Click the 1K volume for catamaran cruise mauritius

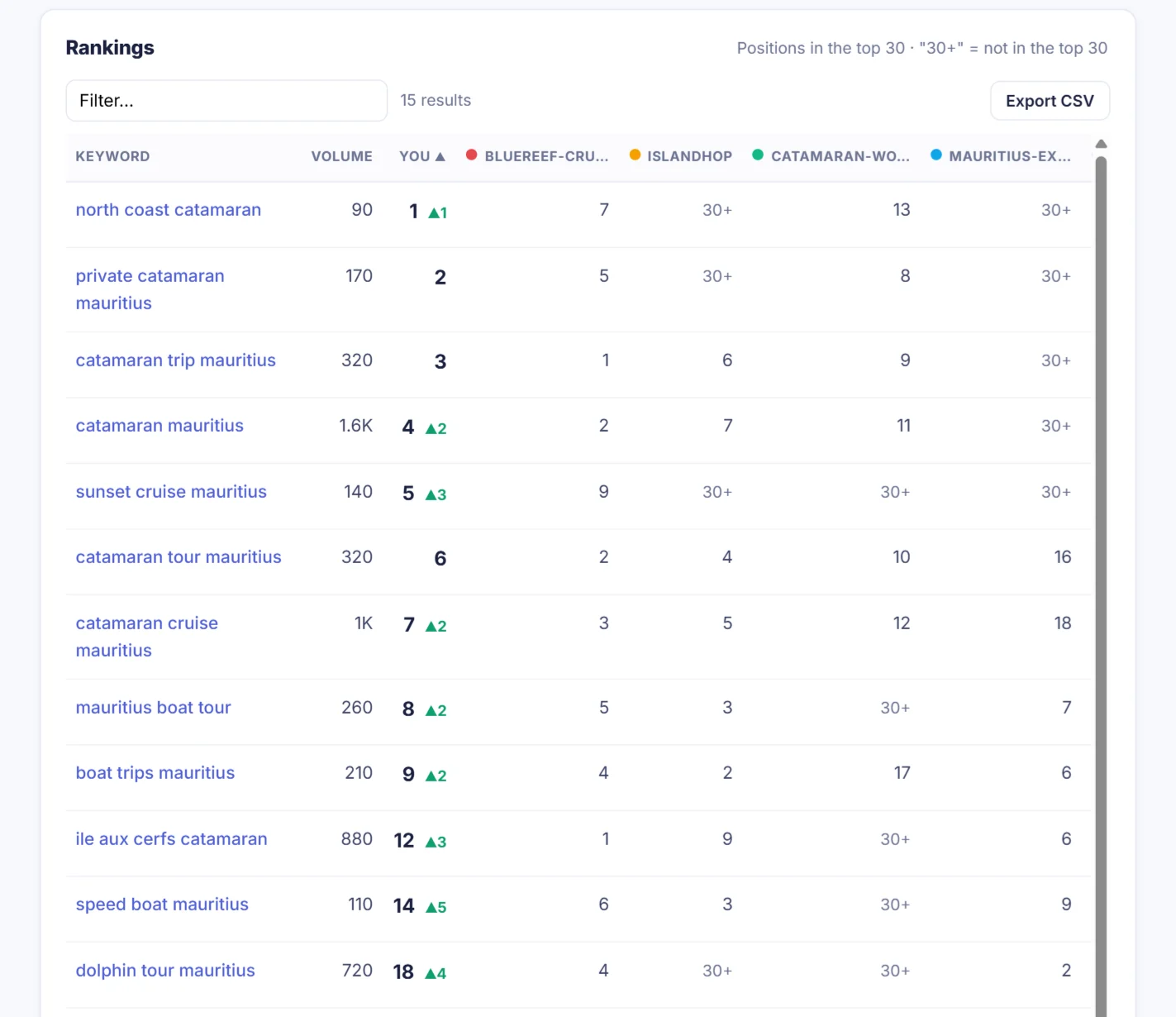(364, 623)
